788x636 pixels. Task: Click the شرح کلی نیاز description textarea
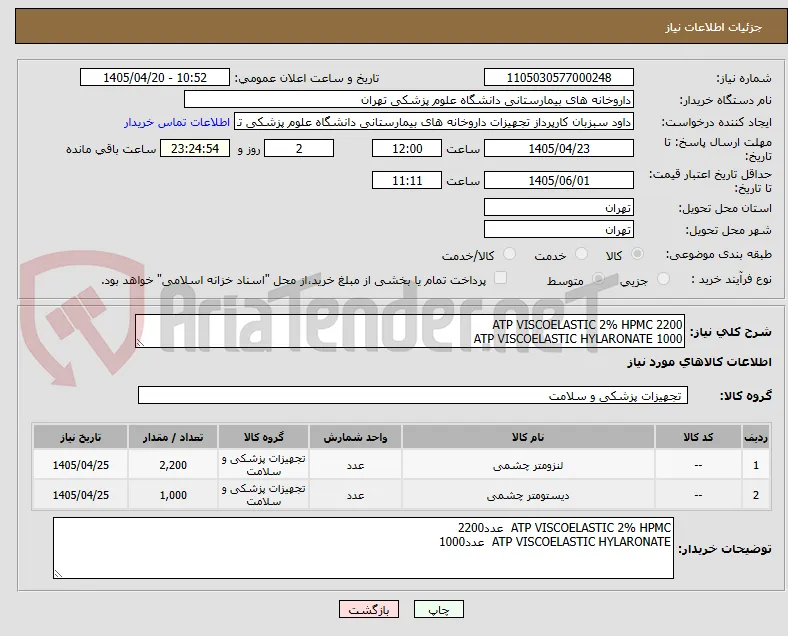(x=410, y=331)
